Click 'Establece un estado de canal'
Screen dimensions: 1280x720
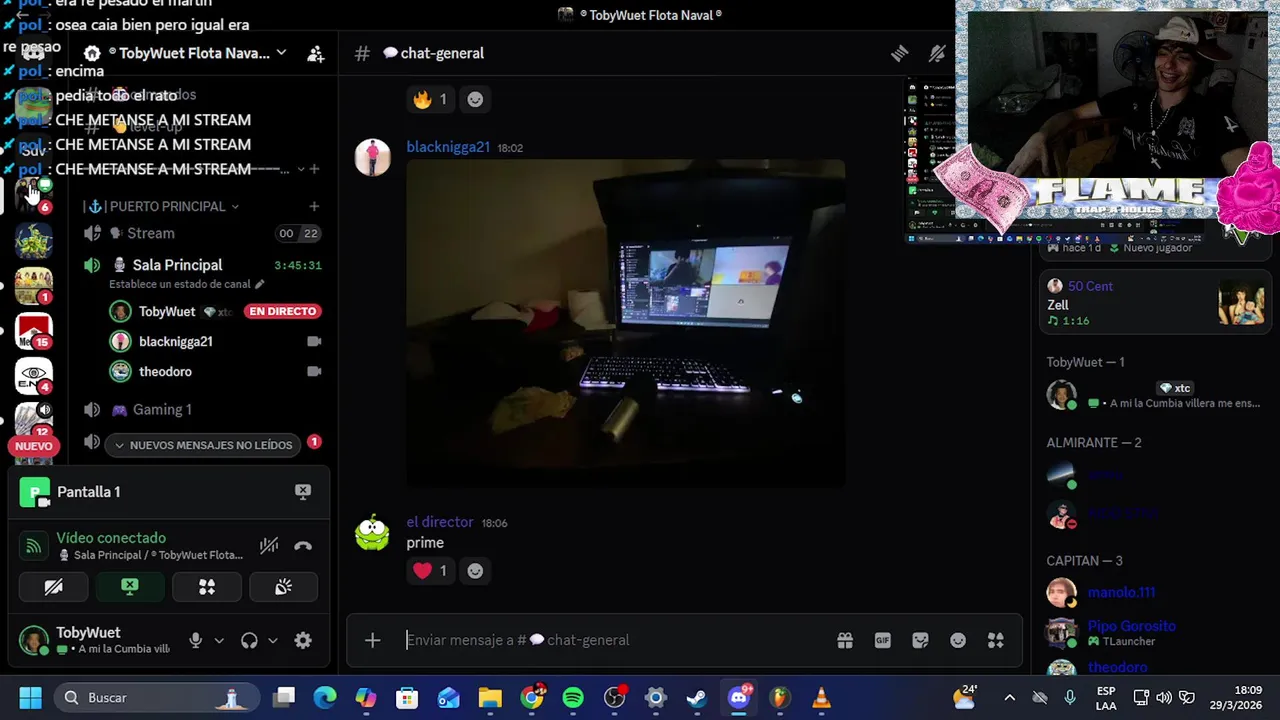186,284
